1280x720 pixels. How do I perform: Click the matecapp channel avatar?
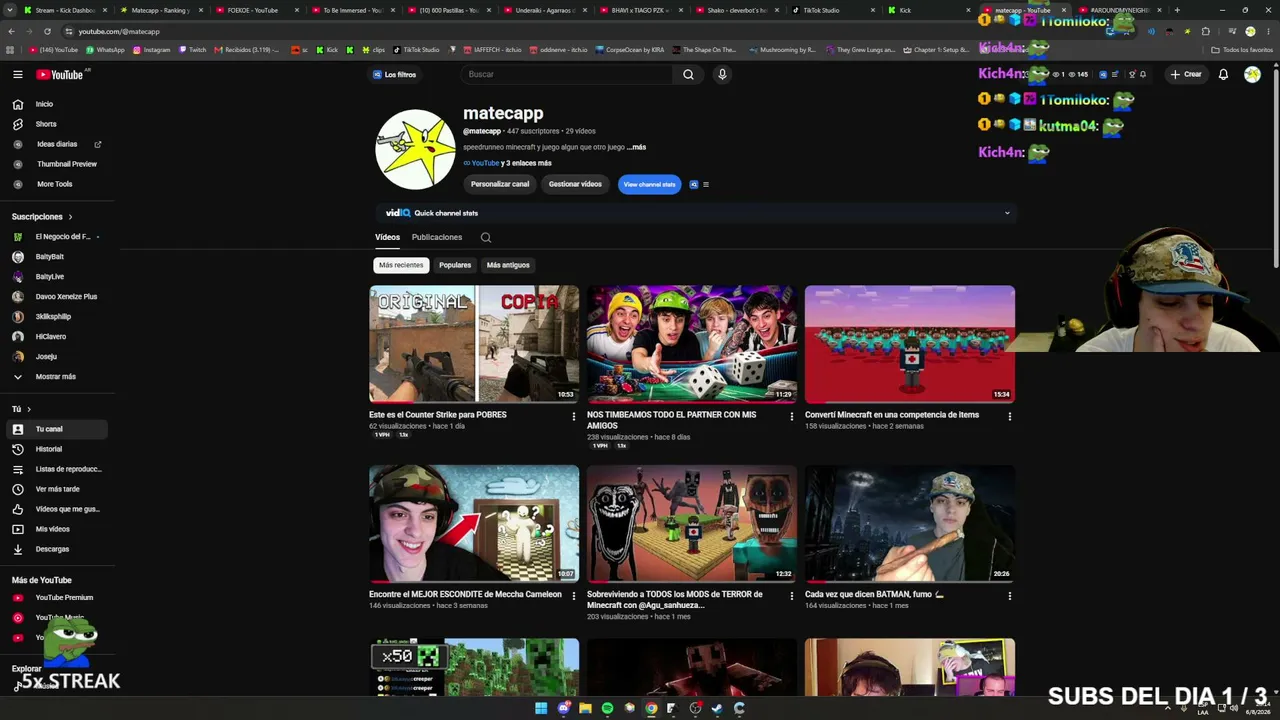[415, 149]
